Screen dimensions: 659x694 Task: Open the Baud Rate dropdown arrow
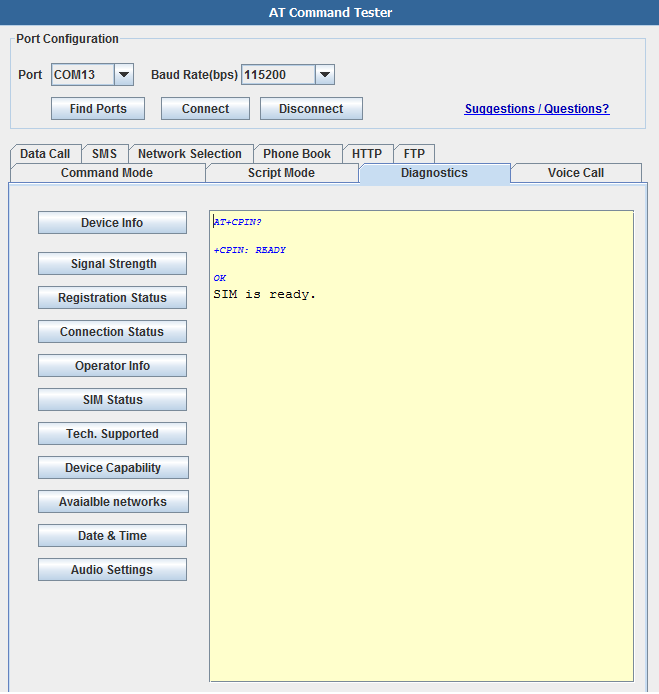325,74
